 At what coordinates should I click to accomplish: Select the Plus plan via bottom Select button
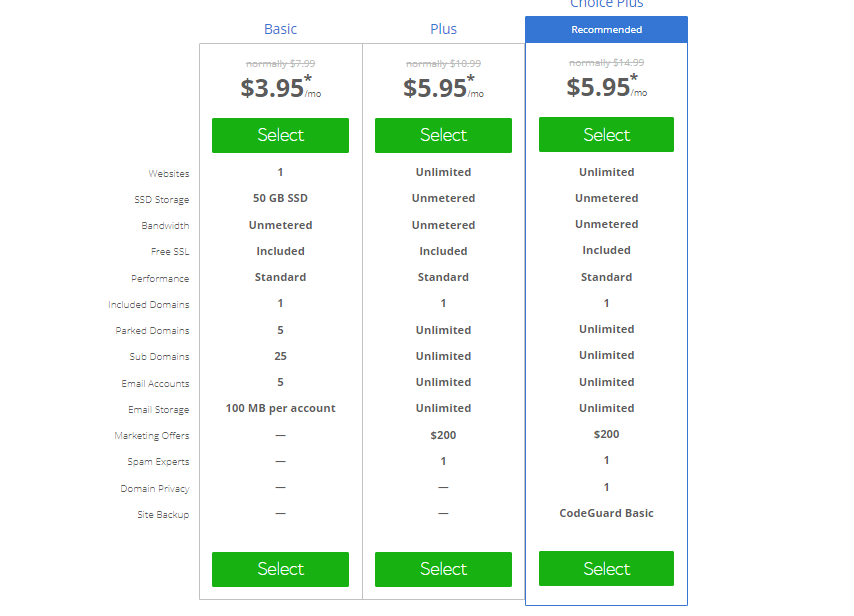click(443, 569)
